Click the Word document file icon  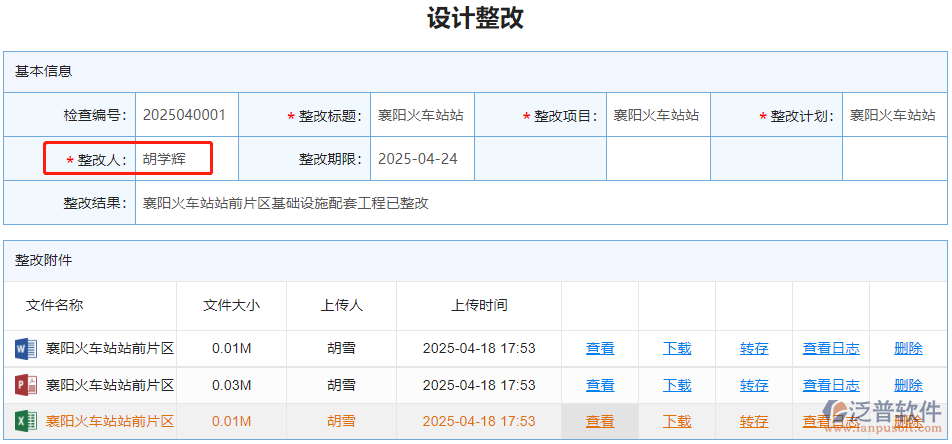(25, 349)
